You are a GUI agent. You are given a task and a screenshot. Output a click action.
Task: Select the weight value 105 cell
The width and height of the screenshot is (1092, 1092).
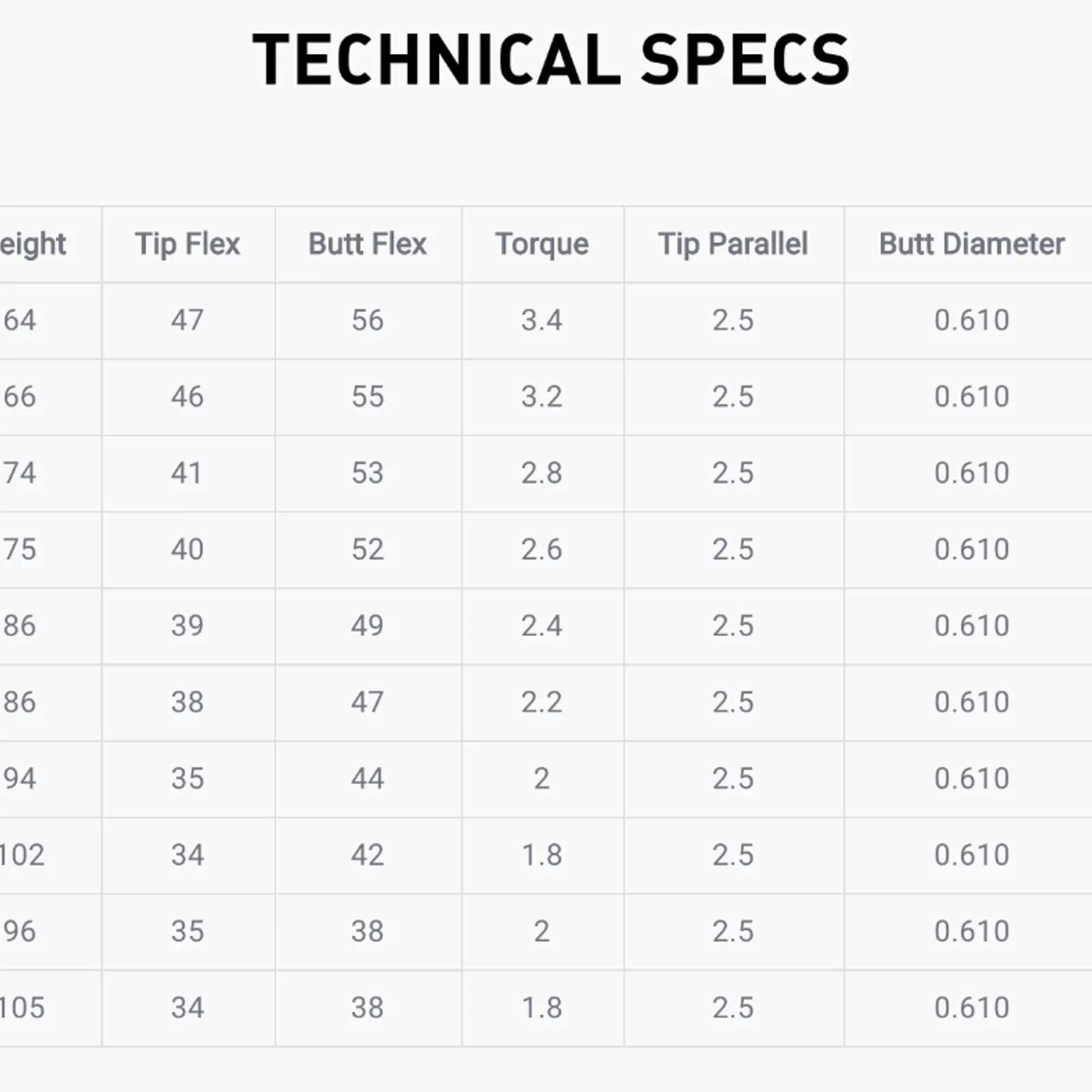pyautogui.click(x=51, y=1009)
